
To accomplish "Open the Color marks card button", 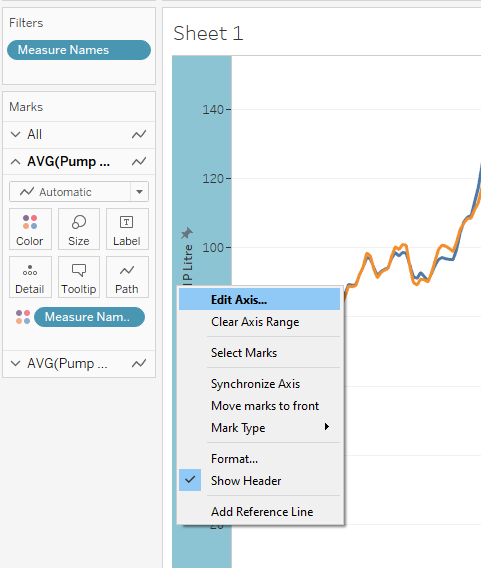I will click(30, 229).
